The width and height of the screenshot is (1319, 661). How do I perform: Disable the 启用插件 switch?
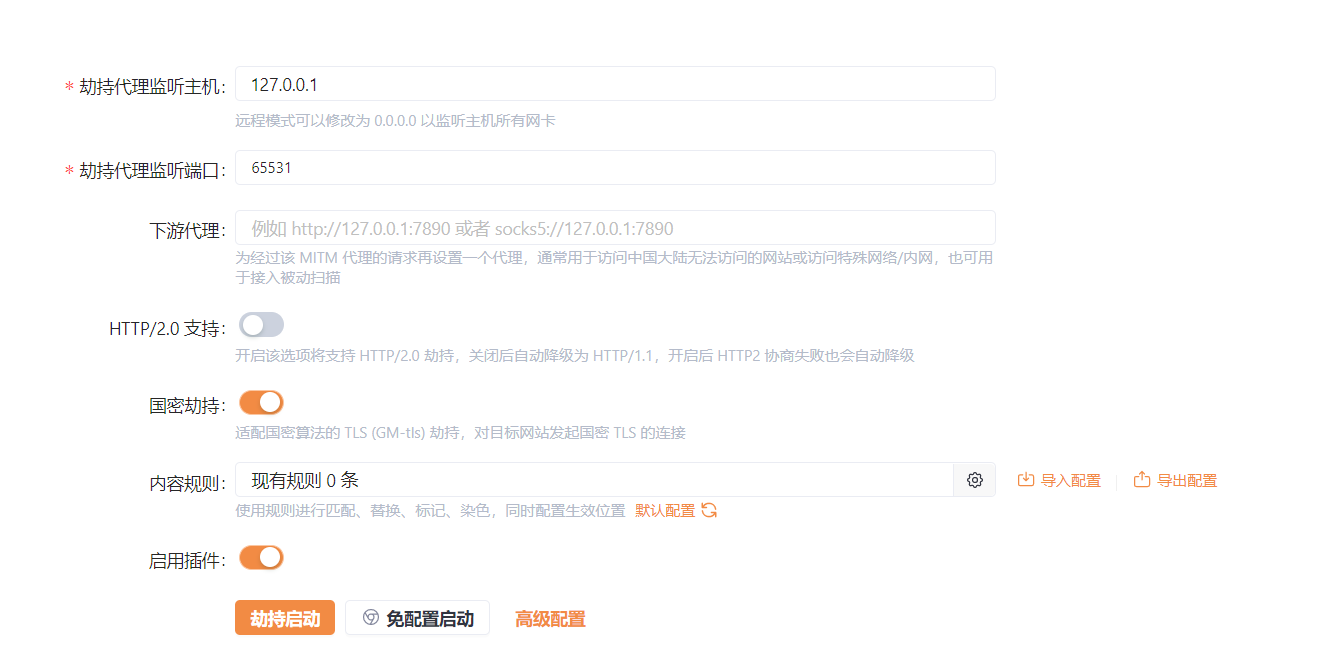click(x=261, y=558)
